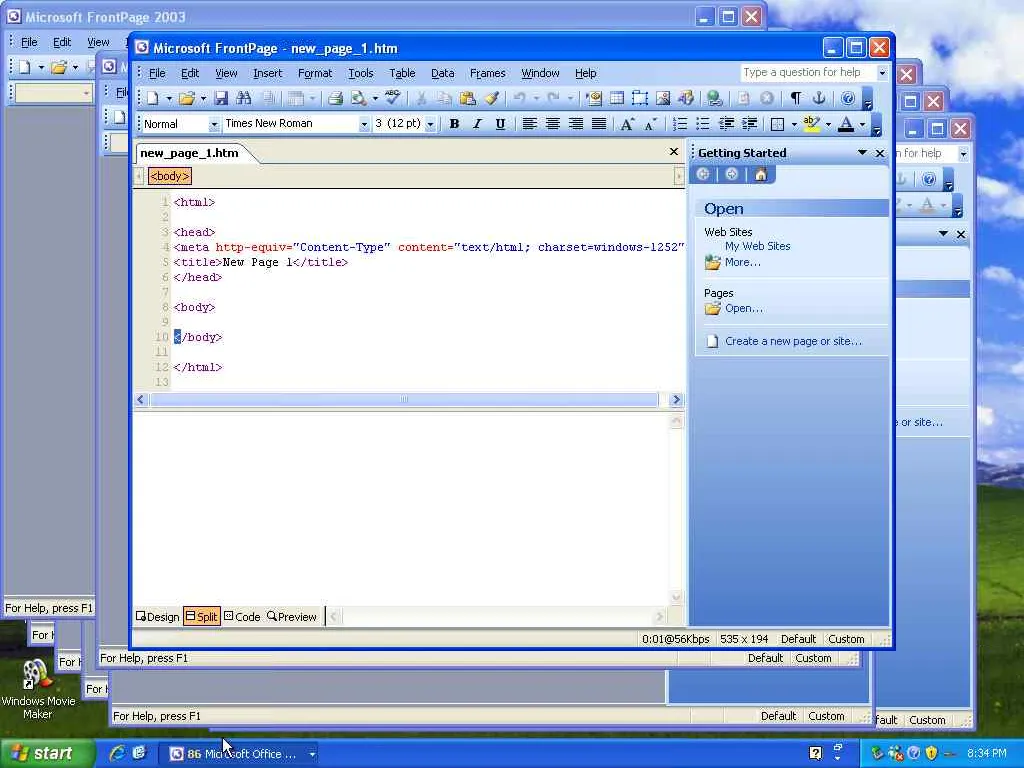Go Home in the Getting Started pane
Screen dimensions: 1024x768
(761, 174)
